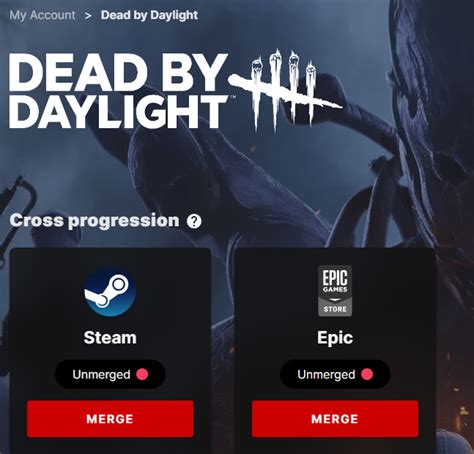The width and height of the screenshot is (474, 454).
Task: Click the Dead by Daylight tally marks emblem
Action: (x=285, y=90)
